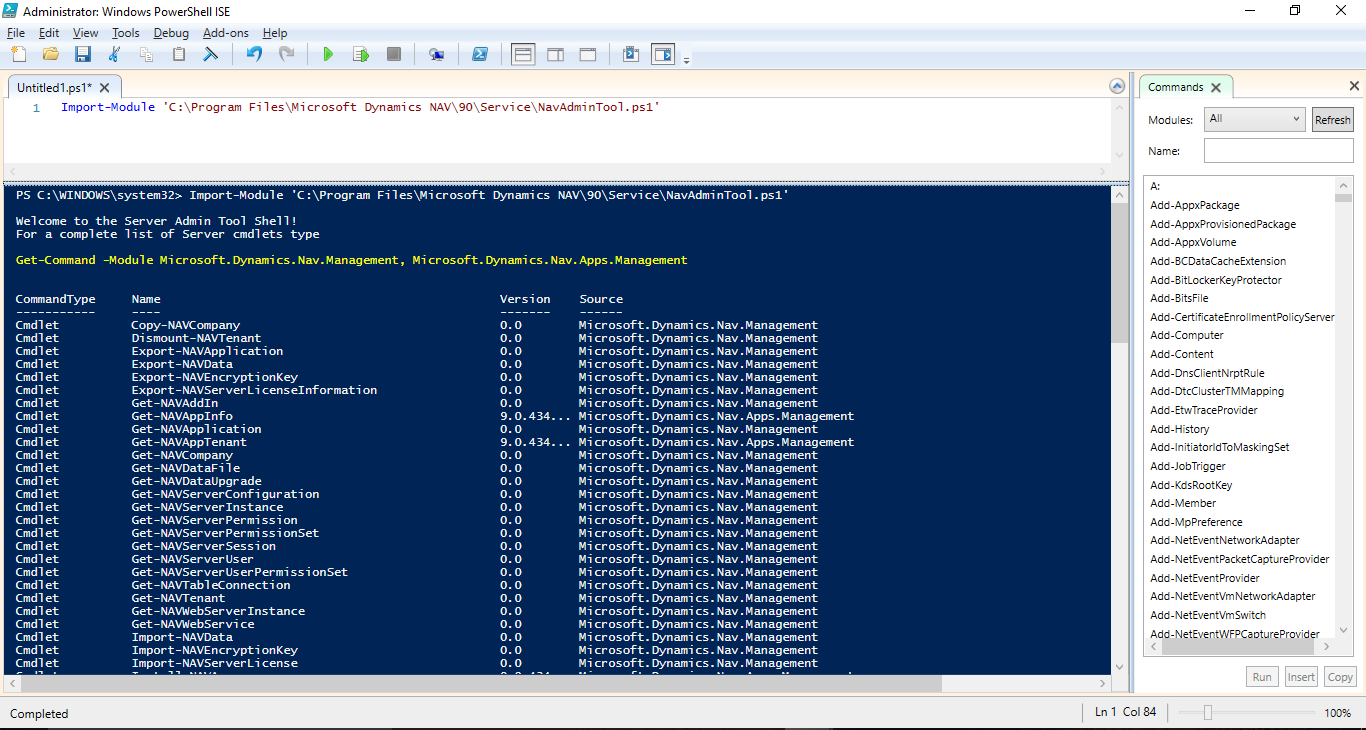Launch PowerShell.exe from the toolbar icon
The width and height of the screenshot is (1366, 730).
(x=480, y=54)
